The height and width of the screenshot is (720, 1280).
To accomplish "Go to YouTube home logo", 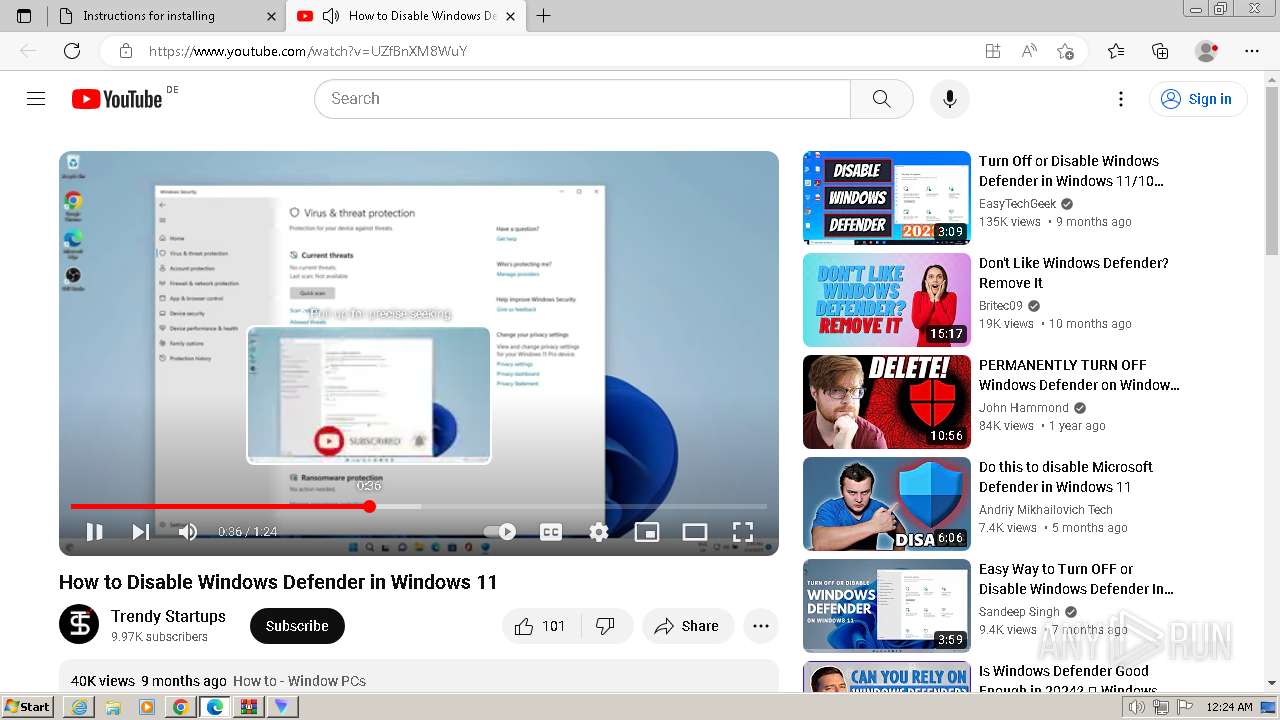I will pos(117,98).
